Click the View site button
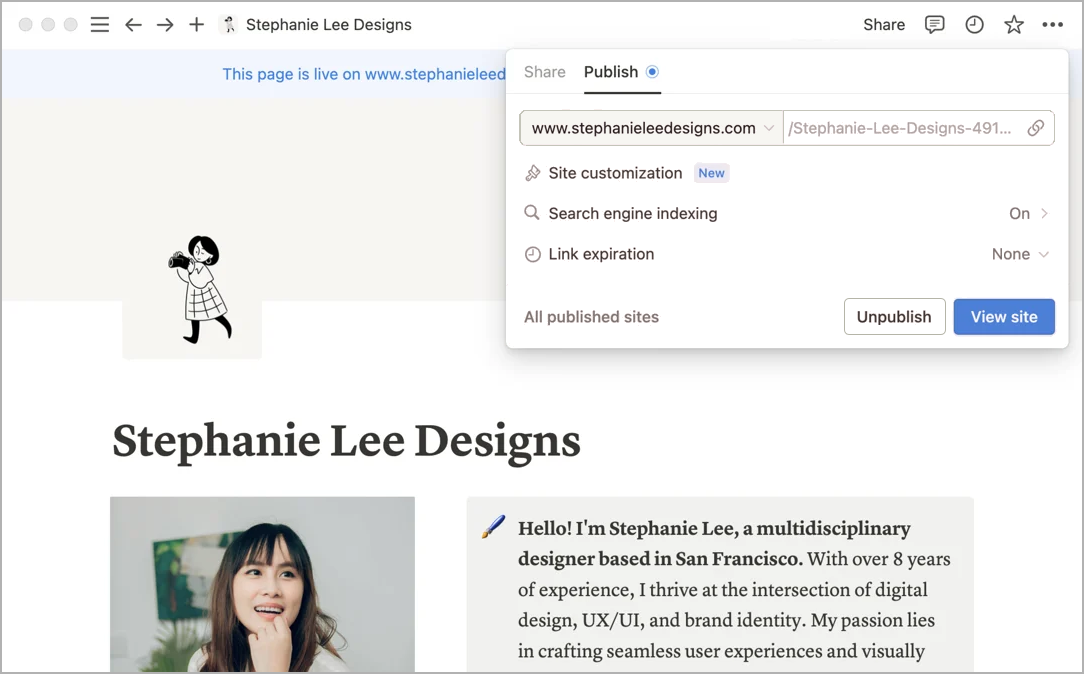Viewport: 1084px width, 674px height. coord(1004,316)
